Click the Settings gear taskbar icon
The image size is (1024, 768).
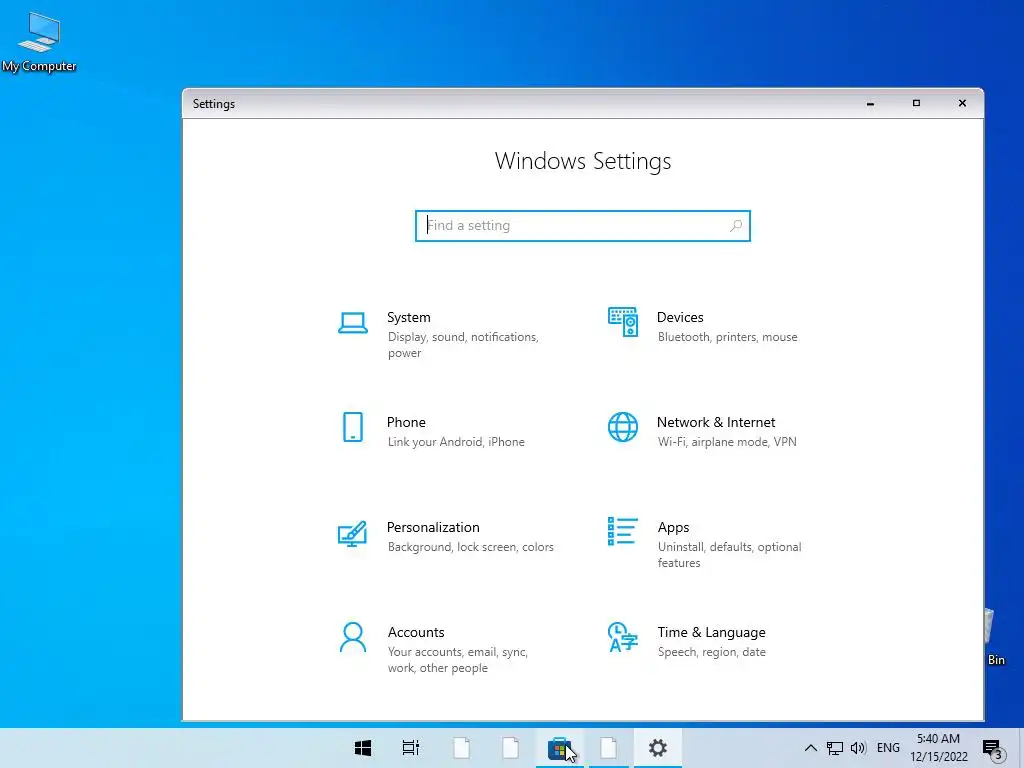[658, 748]
